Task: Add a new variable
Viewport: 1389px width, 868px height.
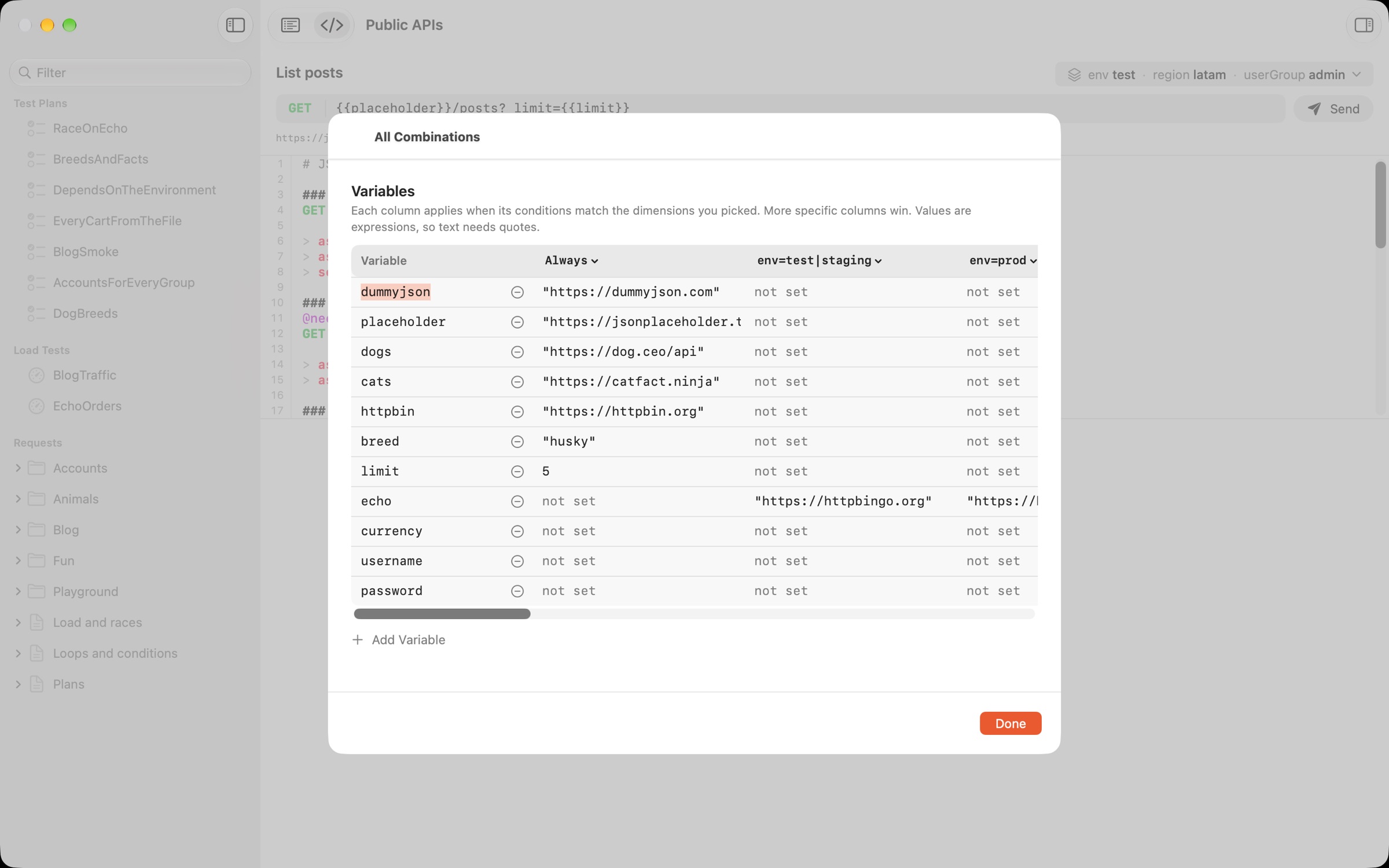Action: click(x=399, y=640)
